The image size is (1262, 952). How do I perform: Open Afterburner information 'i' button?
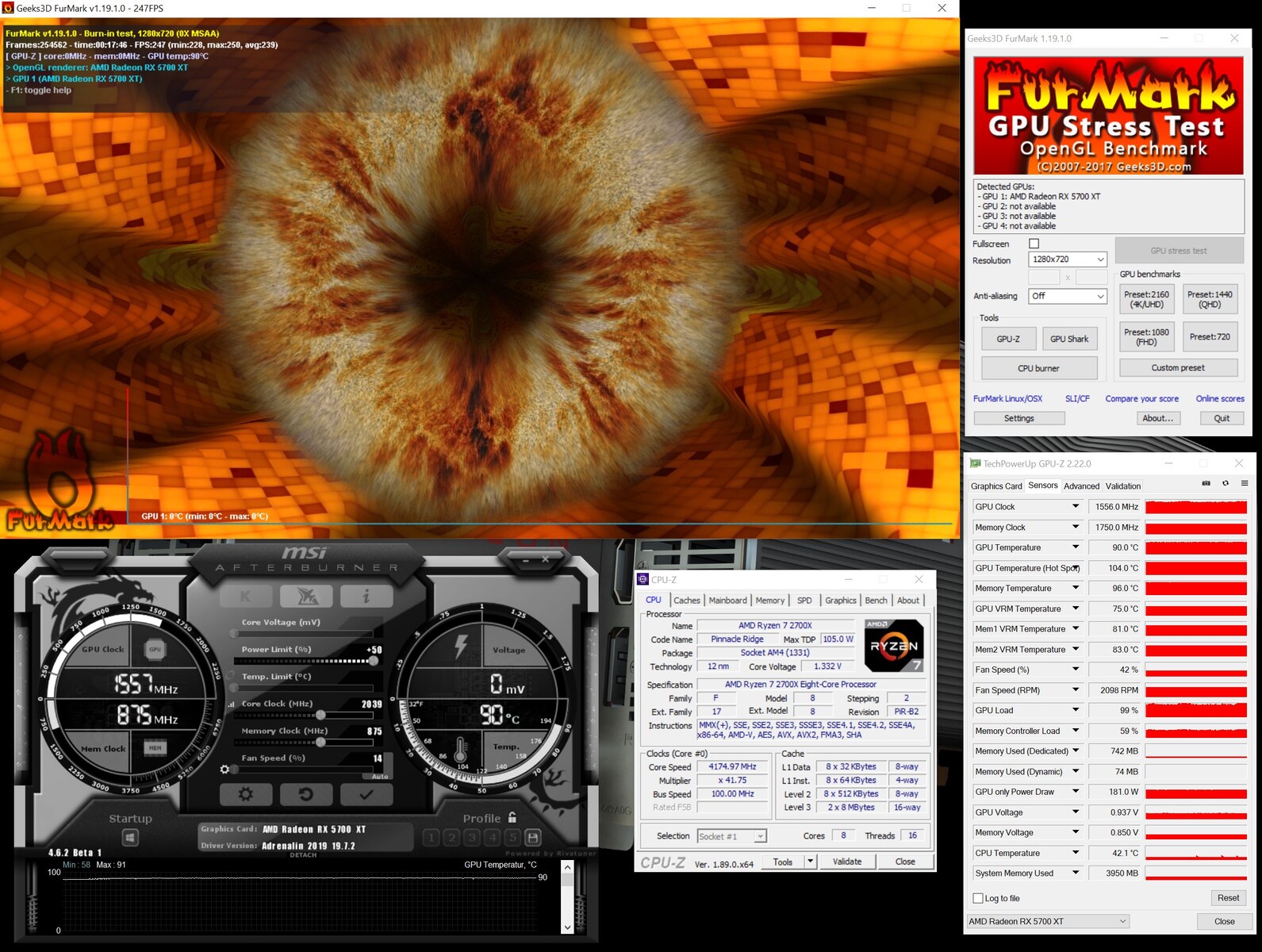pyautogui.click(x=366, y=596)
